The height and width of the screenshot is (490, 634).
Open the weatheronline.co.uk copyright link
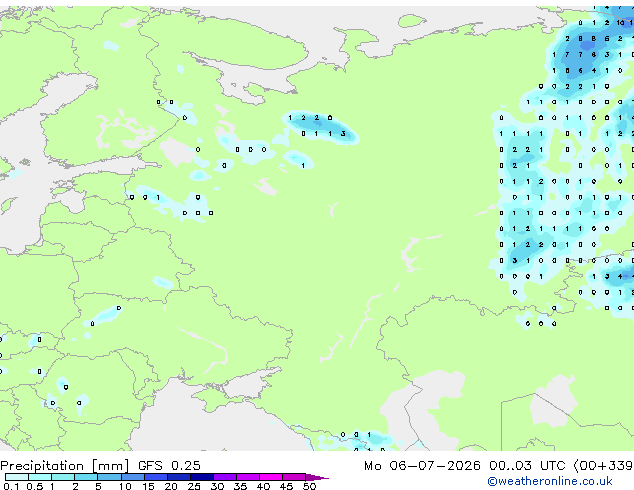pos(550,481)
